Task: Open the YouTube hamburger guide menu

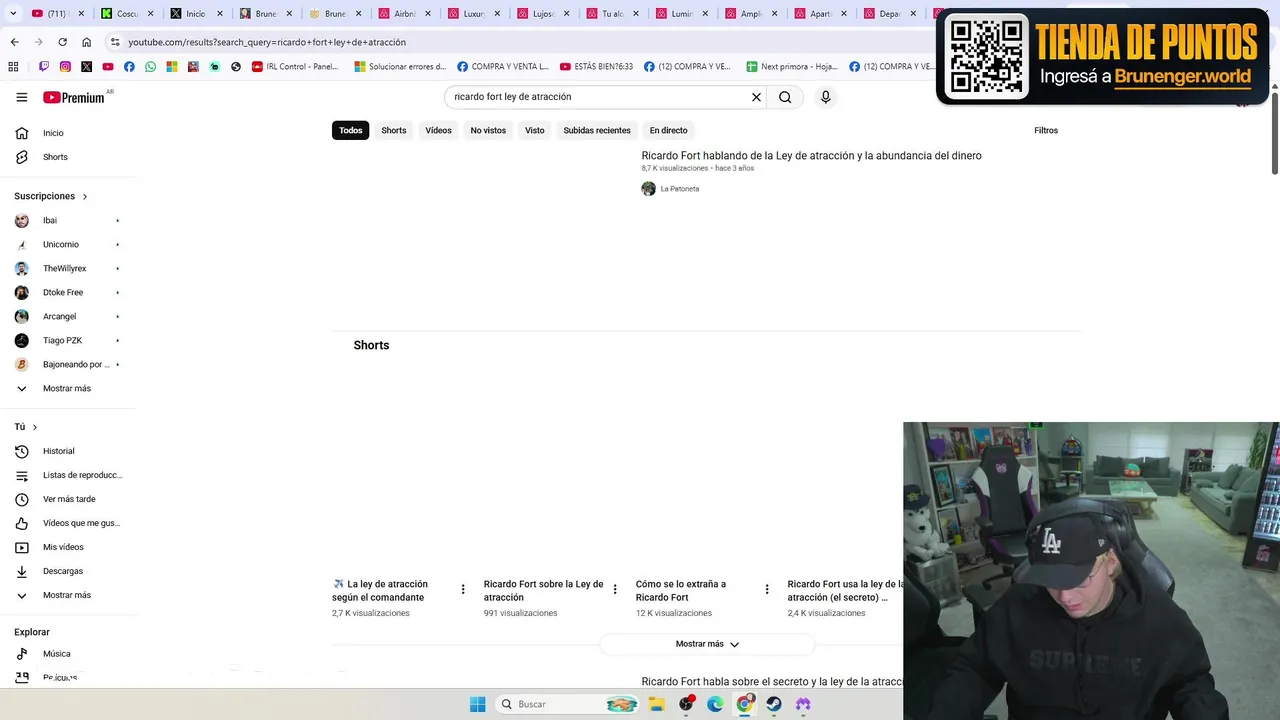Action: 21,97
